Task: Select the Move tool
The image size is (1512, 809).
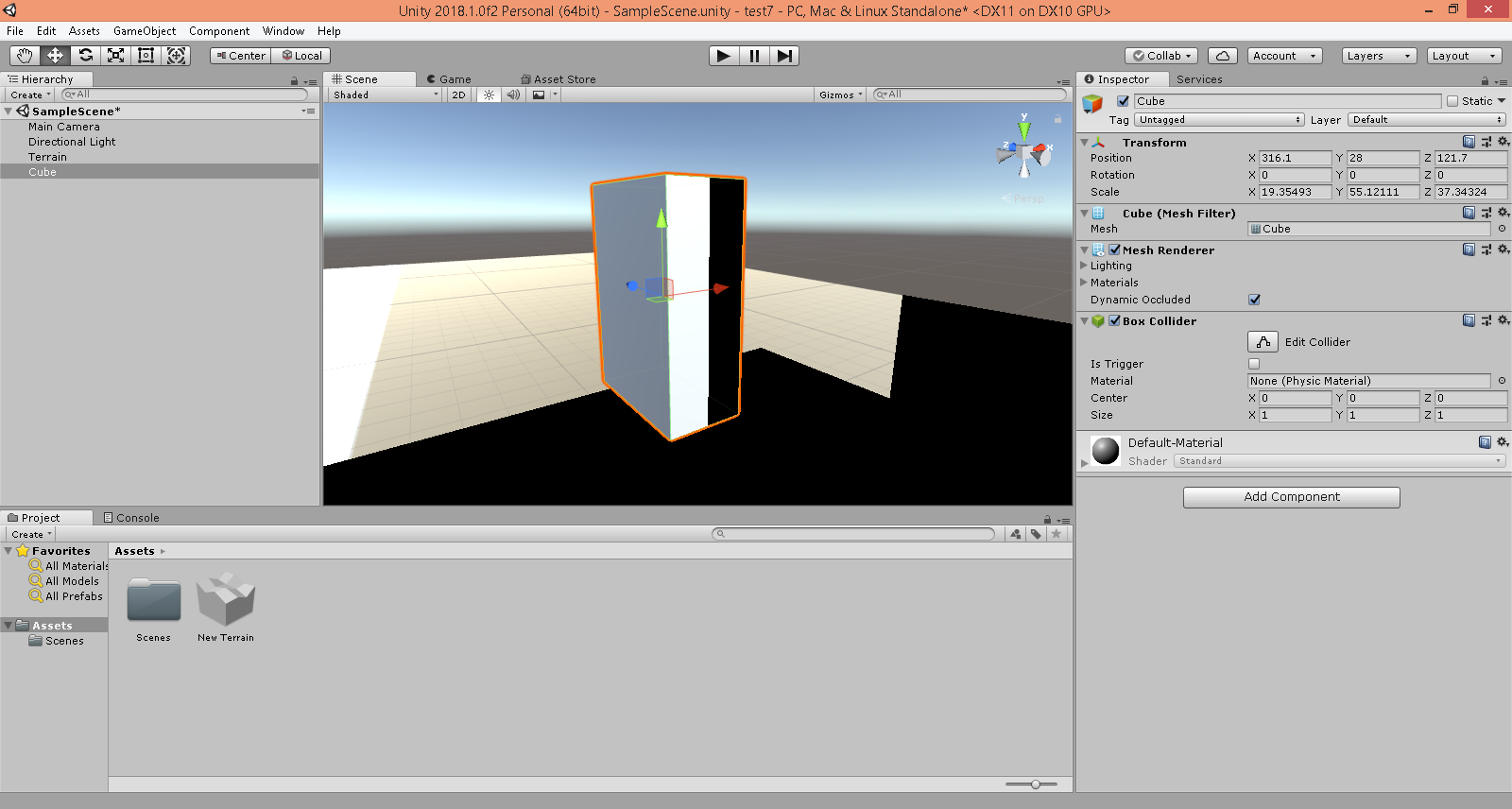Action: tap(55, 56)
